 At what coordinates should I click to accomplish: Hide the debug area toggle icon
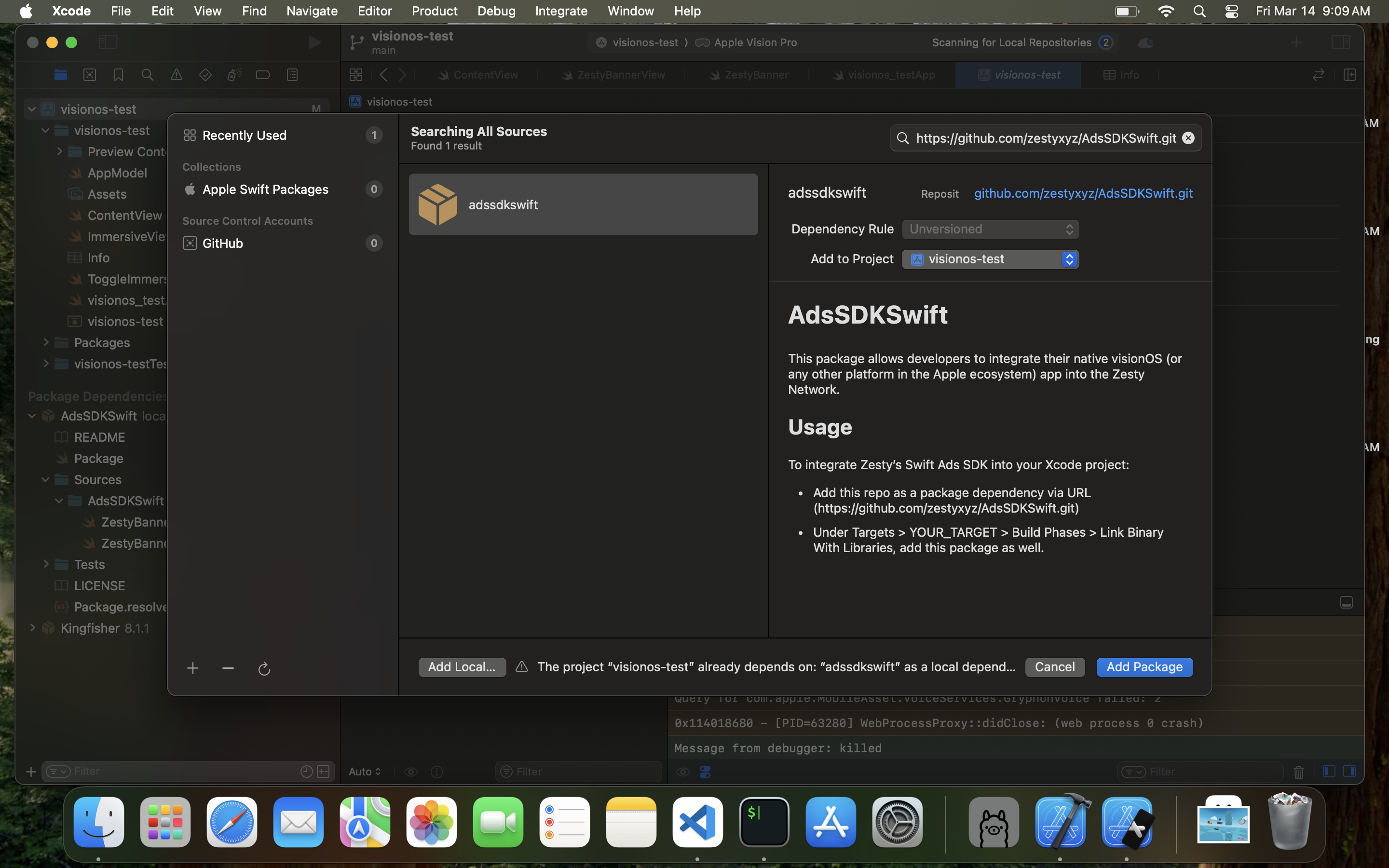tap(1347, 602)
